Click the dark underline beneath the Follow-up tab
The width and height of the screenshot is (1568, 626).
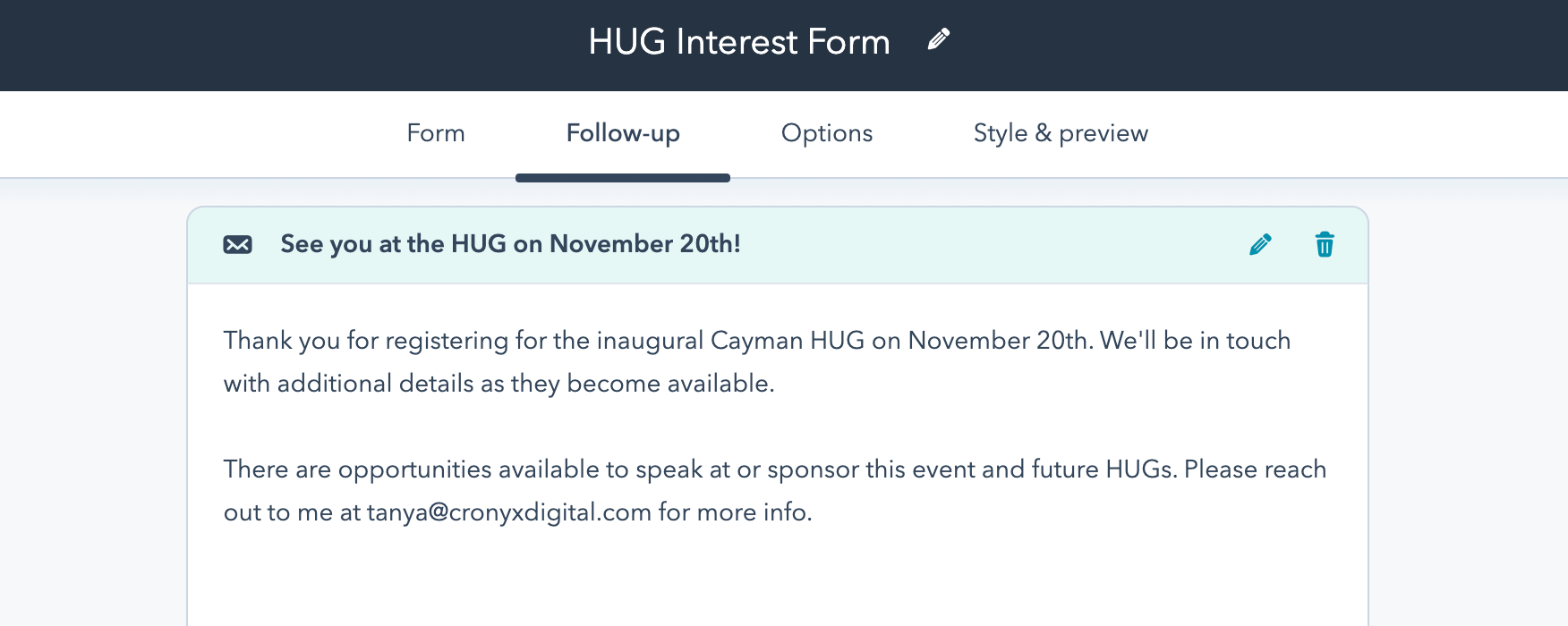coord(623,178)
